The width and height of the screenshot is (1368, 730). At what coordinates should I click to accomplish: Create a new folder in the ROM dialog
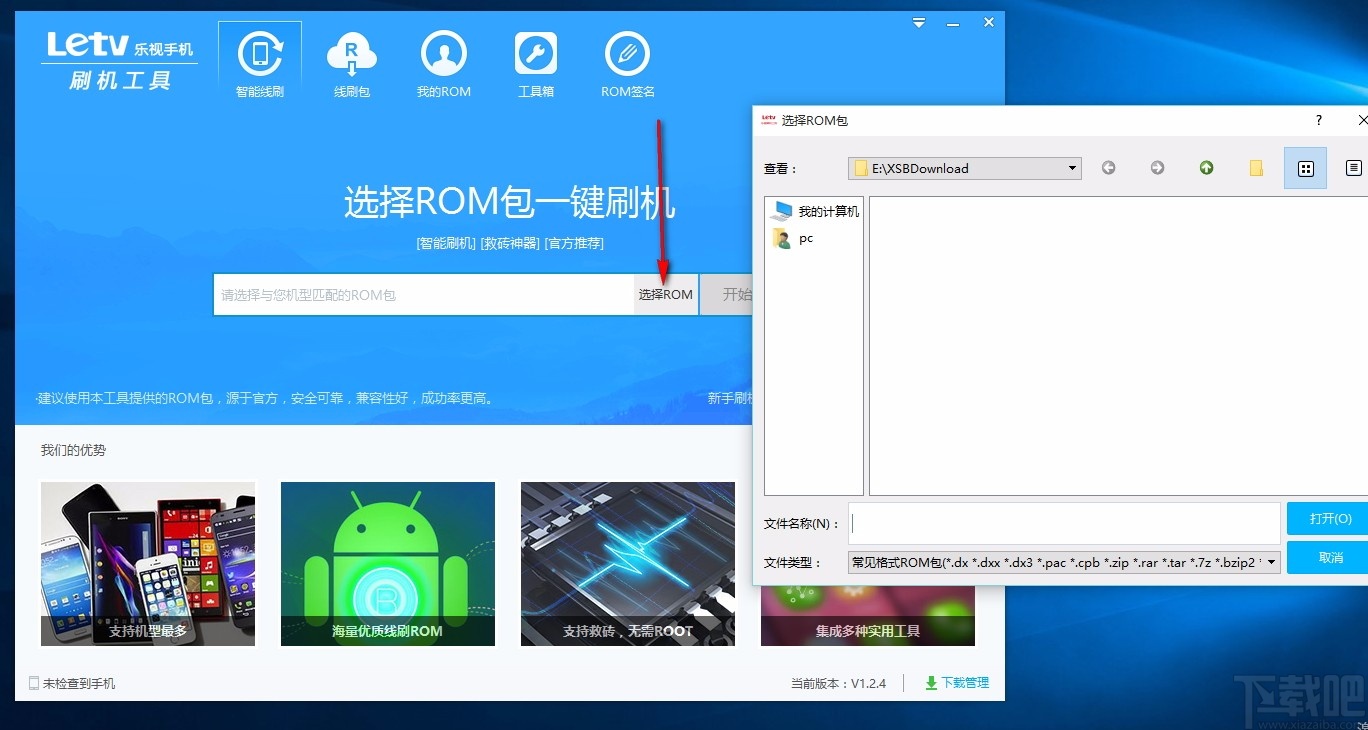coord(1255,168)
